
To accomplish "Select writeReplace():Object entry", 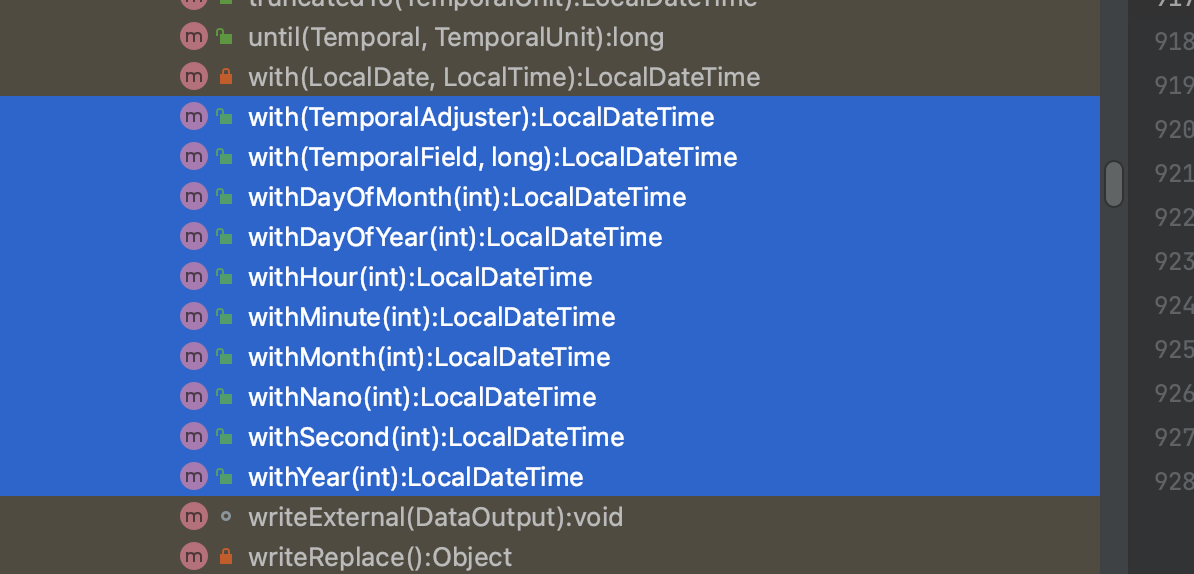I will click(379, 557).
